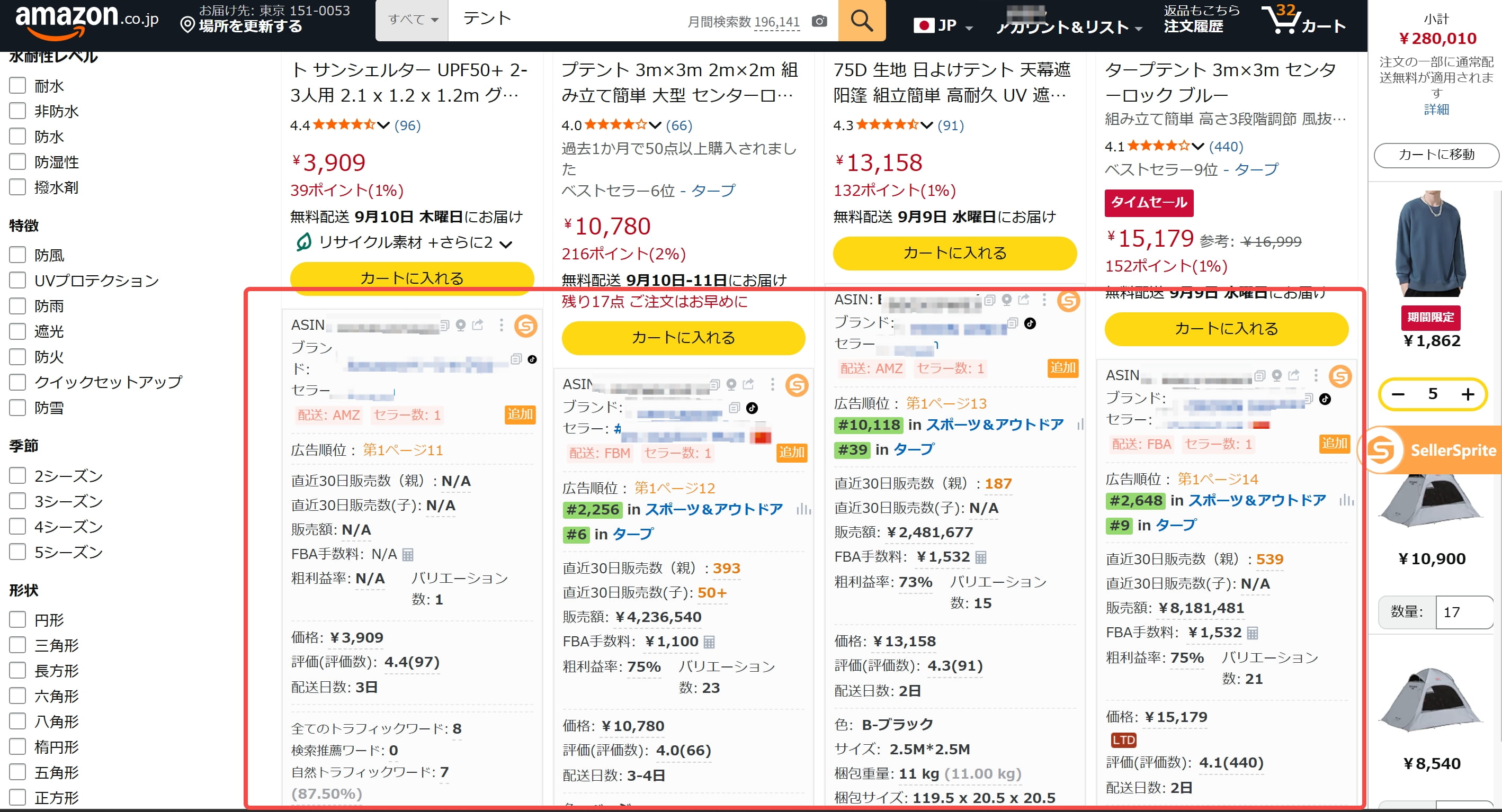Select the 4シーズン season checkbox
1502x812 pixels.
17,526
